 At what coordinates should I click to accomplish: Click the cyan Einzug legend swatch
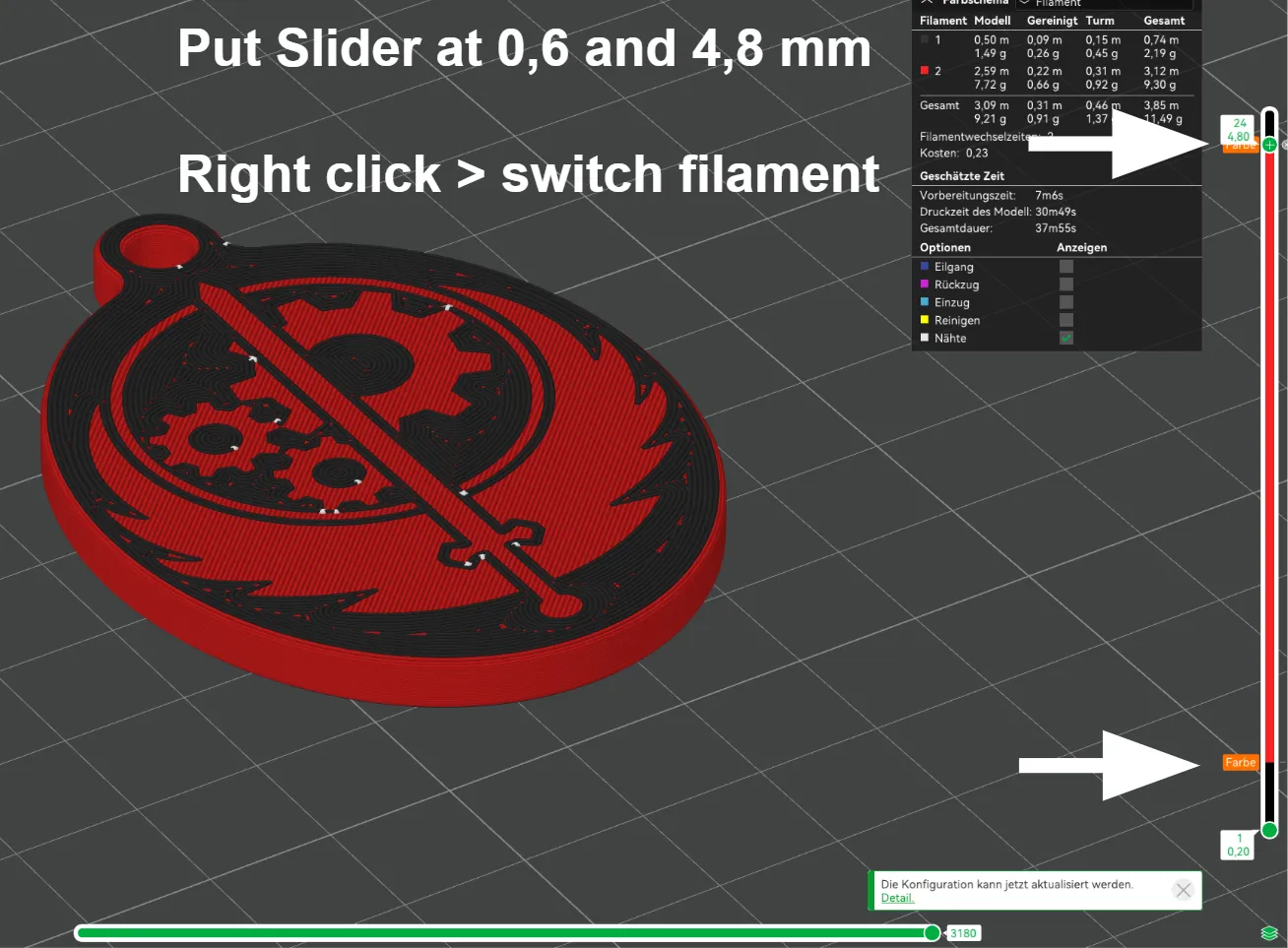pyautogui.click(x=925, y=301)
